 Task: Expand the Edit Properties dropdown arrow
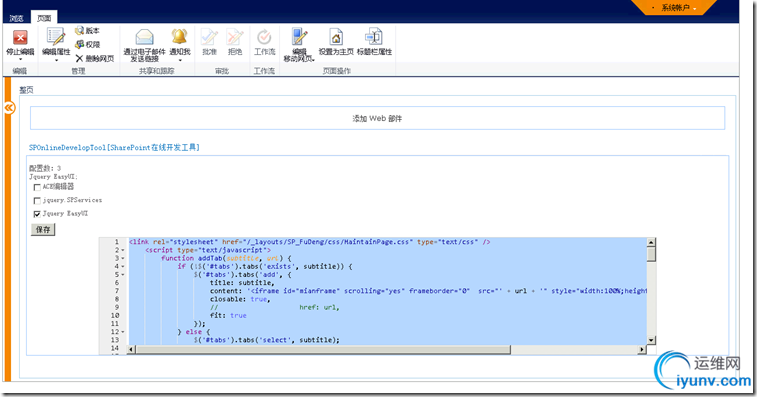[56, 60]
